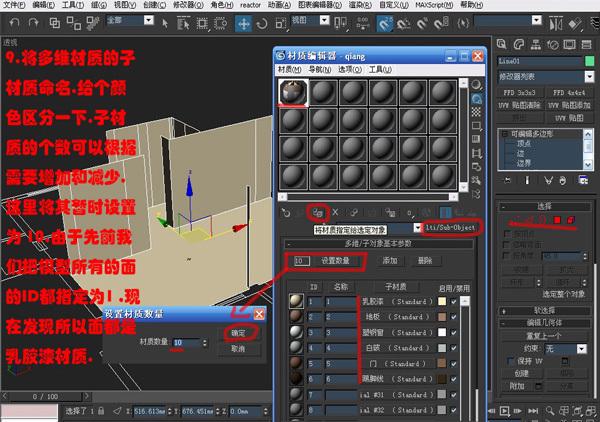
Task: Open 导航(N) menu in Material Editor
Action: point(320,70)
